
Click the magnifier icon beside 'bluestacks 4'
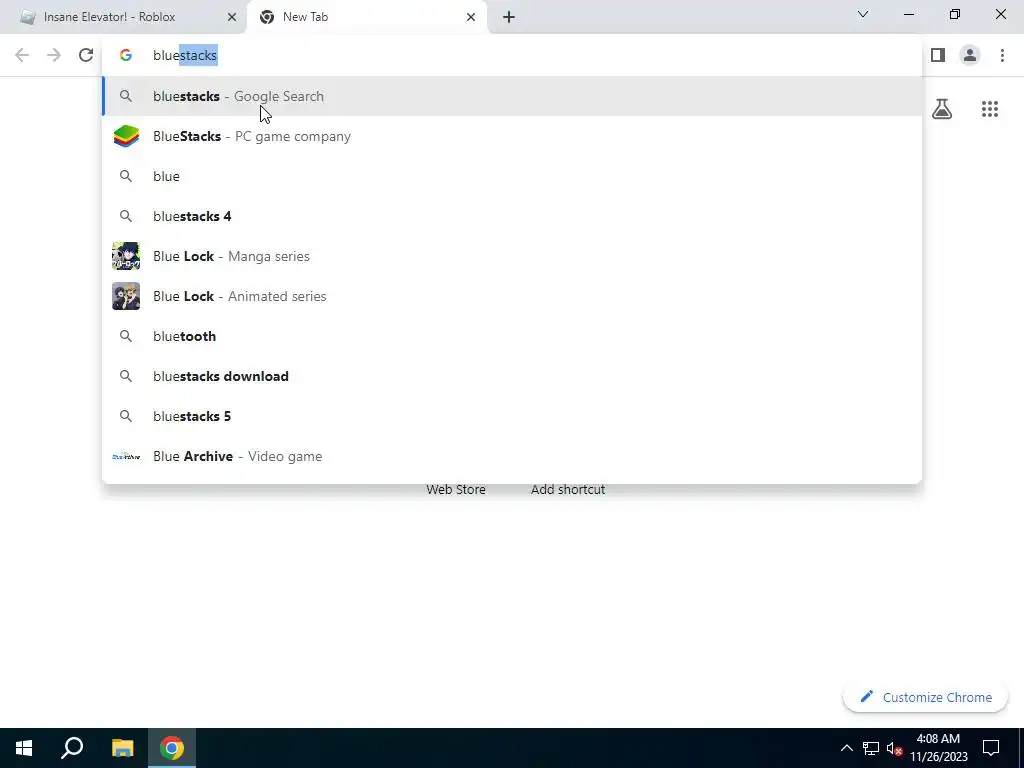pos(125,216)
